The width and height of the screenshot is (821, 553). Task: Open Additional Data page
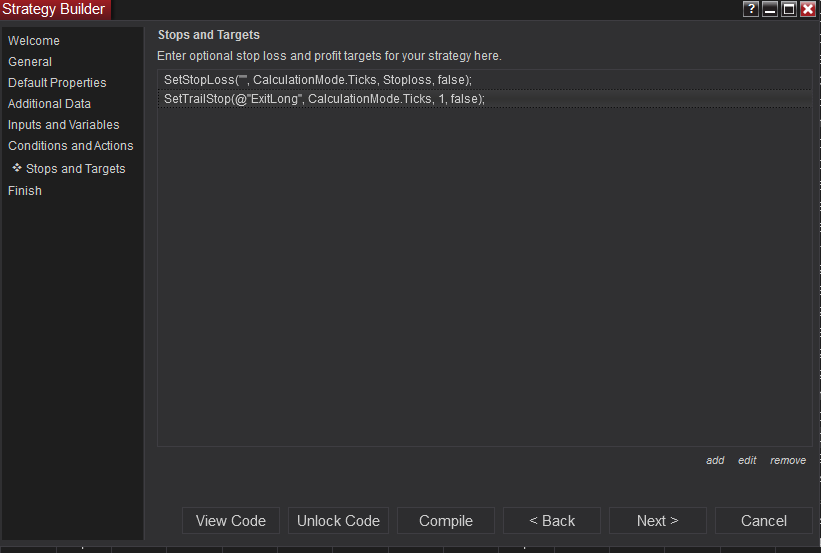tap(49, 104)
